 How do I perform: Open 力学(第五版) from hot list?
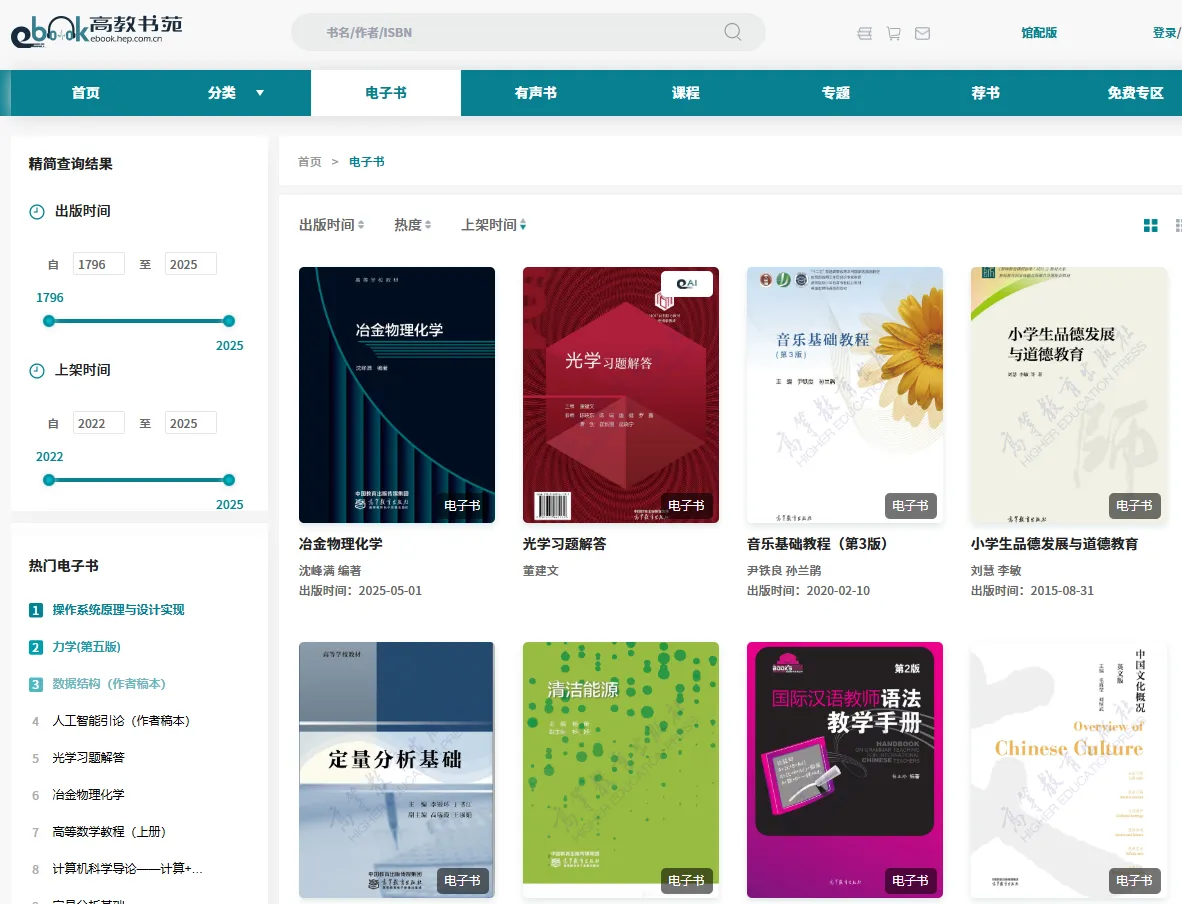point(87,647)
